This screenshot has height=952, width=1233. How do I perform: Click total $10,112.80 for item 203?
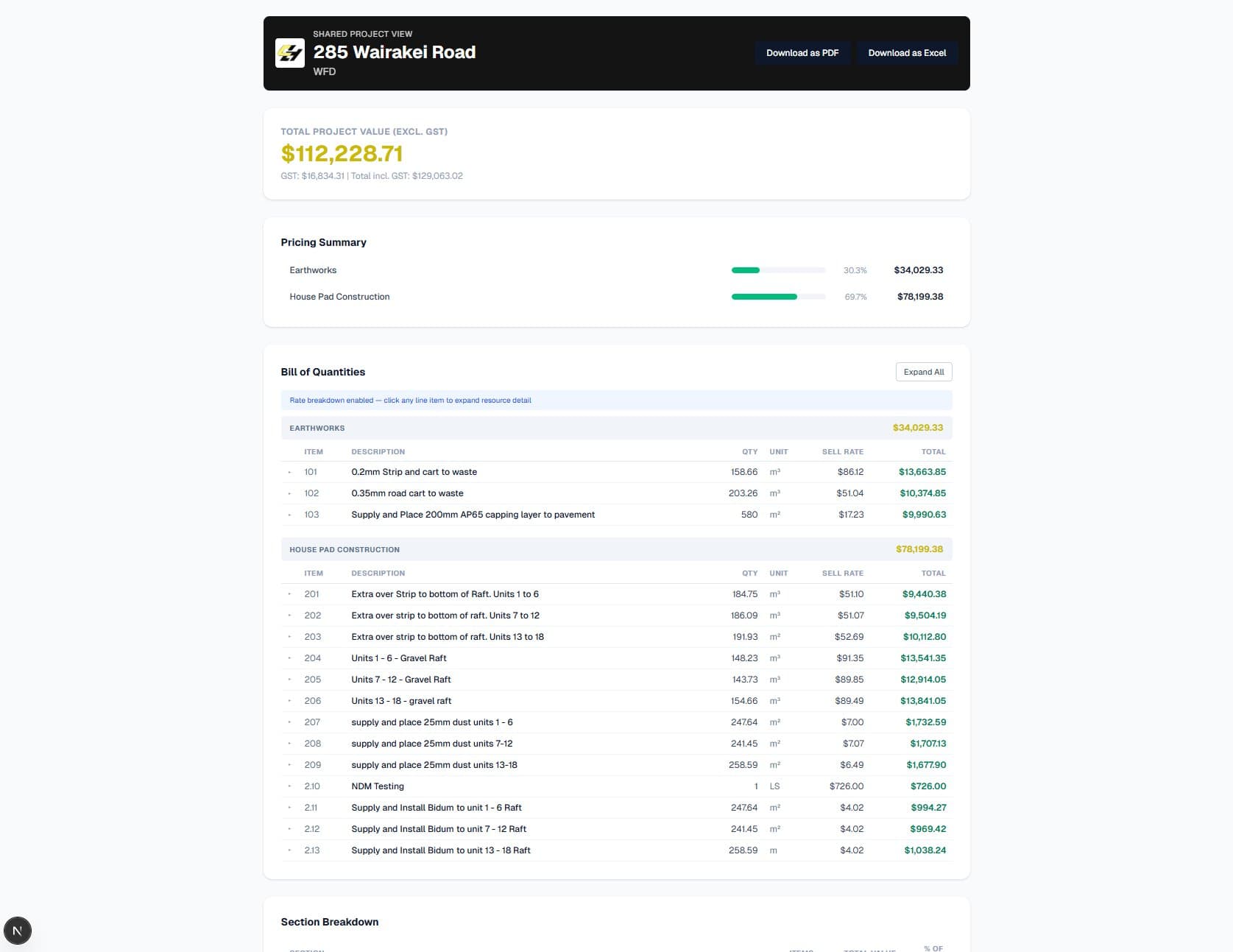click(925, 637)
